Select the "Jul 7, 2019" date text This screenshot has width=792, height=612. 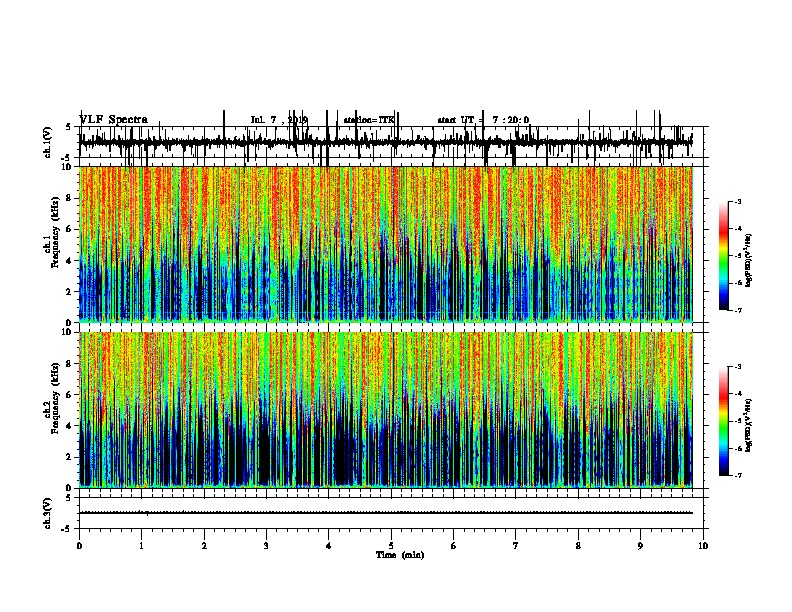[279, 120]
